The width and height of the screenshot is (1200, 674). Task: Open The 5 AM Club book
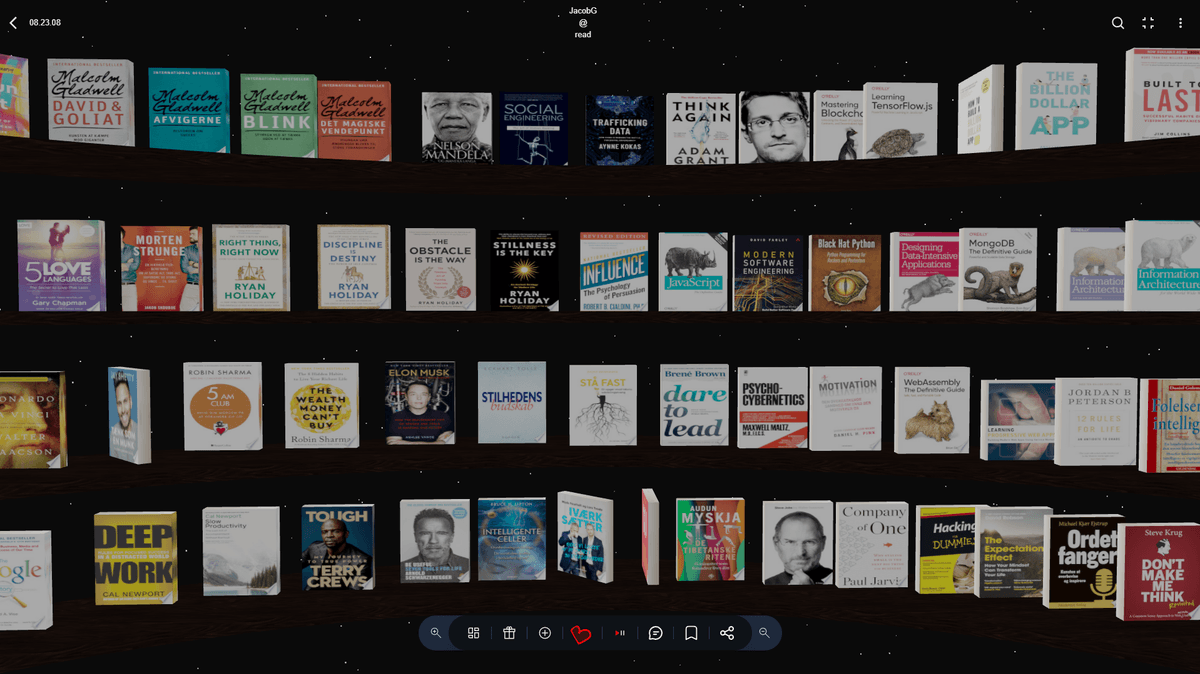coord(223,406)
